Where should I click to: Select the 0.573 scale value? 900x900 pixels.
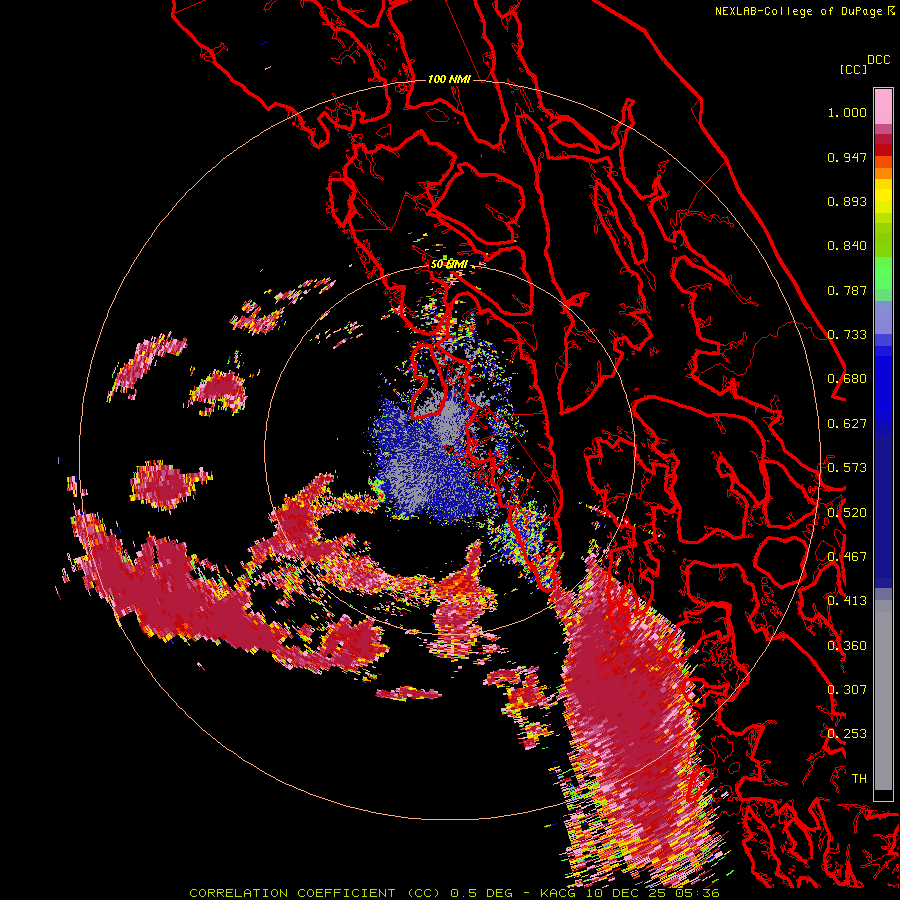click(847, 468)
